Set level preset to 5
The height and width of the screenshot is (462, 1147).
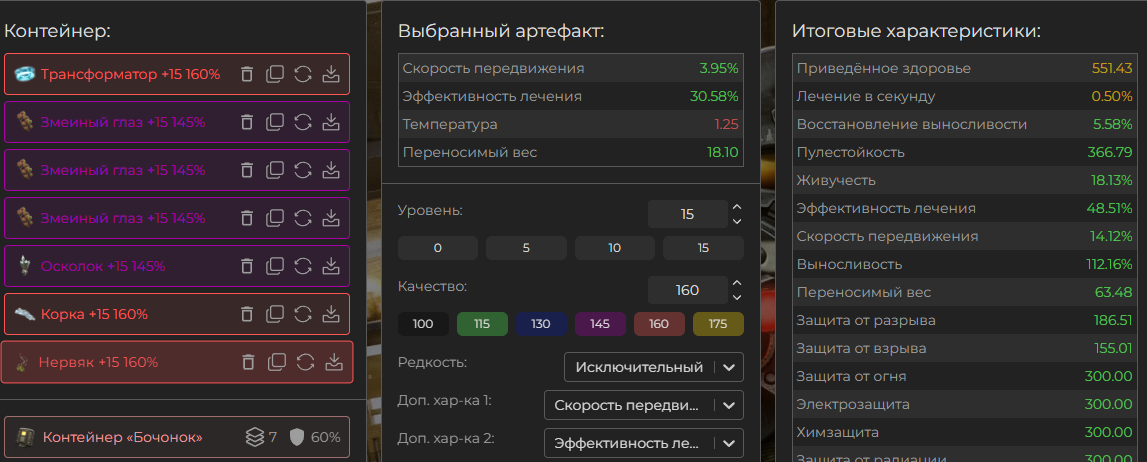[x=526, y=248]
